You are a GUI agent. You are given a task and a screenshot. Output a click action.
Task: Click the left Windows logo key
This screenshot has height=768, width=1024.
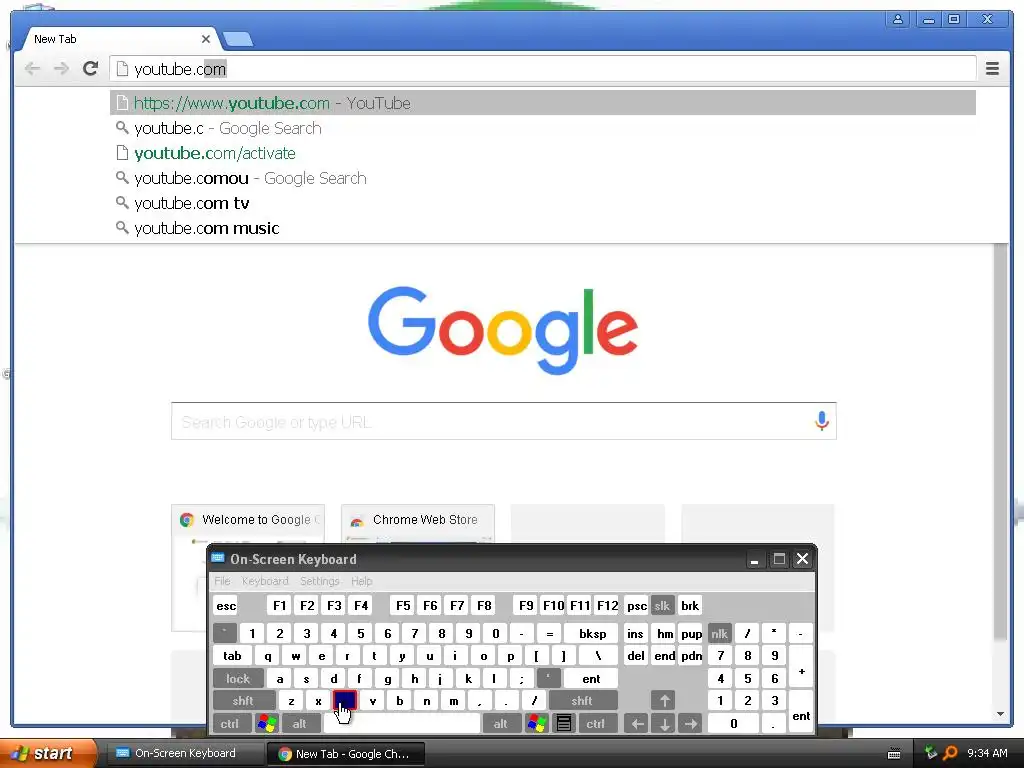pos(267,724)
